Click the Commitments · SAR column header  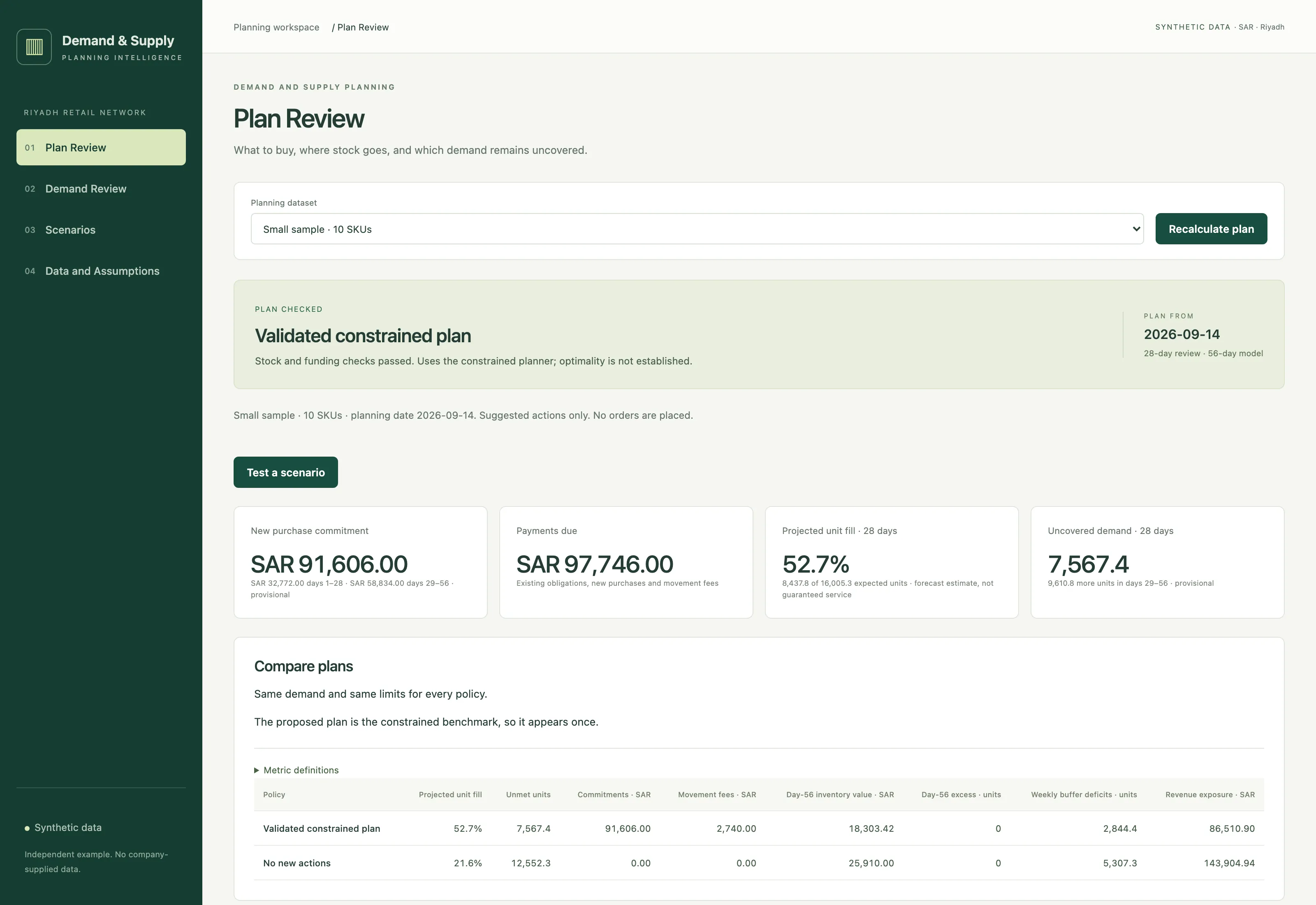pyautogui.click(x=614, y=794)
